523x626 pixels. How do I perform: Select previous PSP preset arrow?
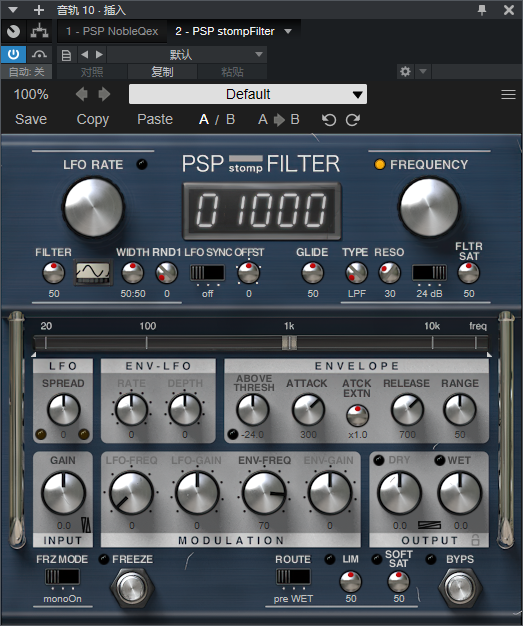[x=82, y=94]
